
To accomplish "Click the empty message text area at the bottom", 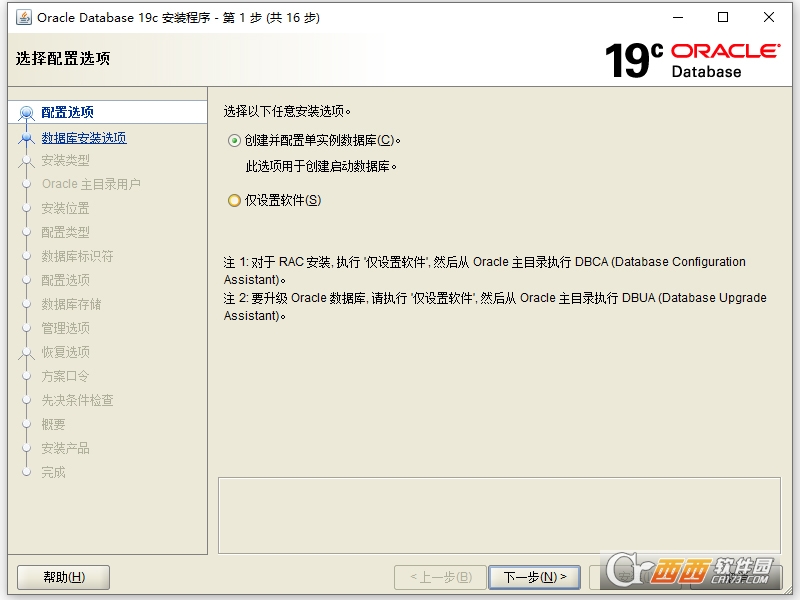I will (x=499, y=515).
